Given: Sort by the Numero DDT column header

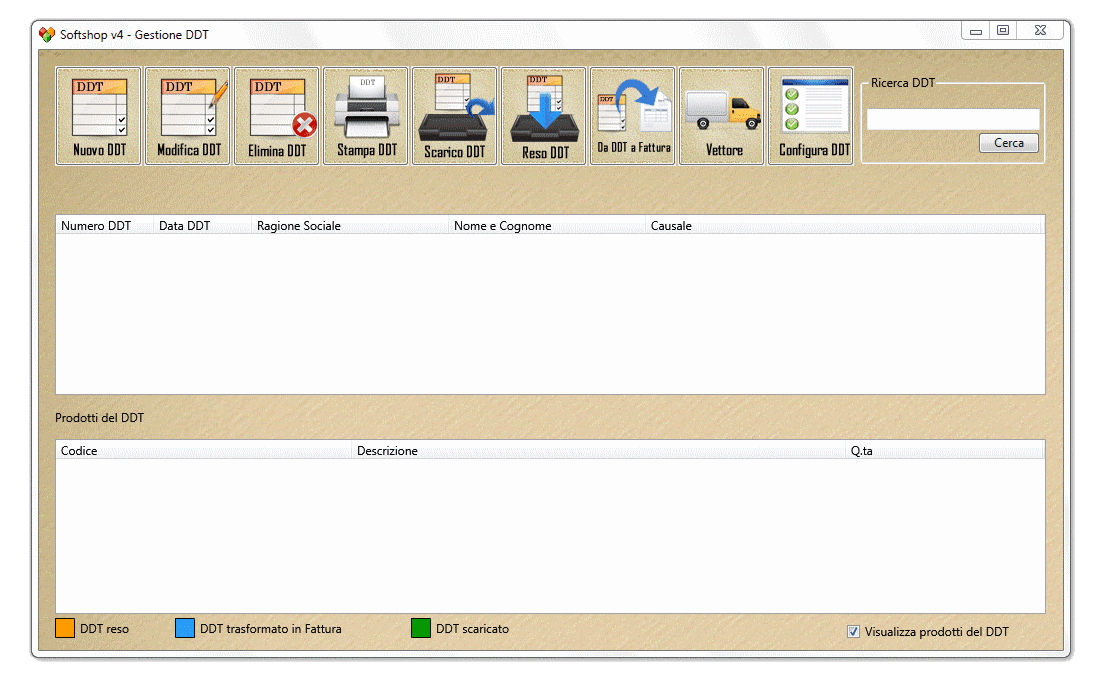Looking at the screenshot, I should [94, 225].
